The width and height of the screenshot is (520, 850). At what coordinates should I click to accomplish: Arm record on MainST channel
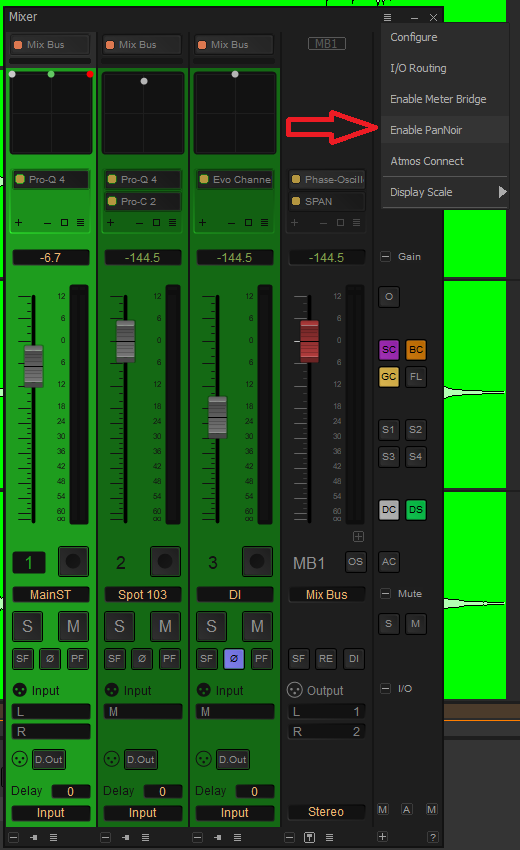73,562
